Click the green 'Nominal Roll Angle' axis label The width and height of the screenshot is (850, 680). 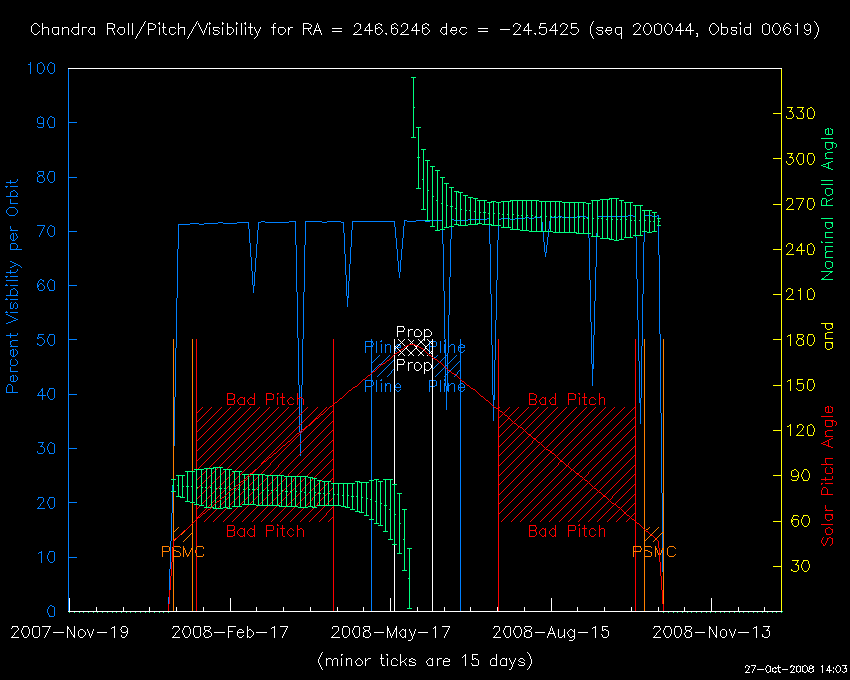[827, 204]
